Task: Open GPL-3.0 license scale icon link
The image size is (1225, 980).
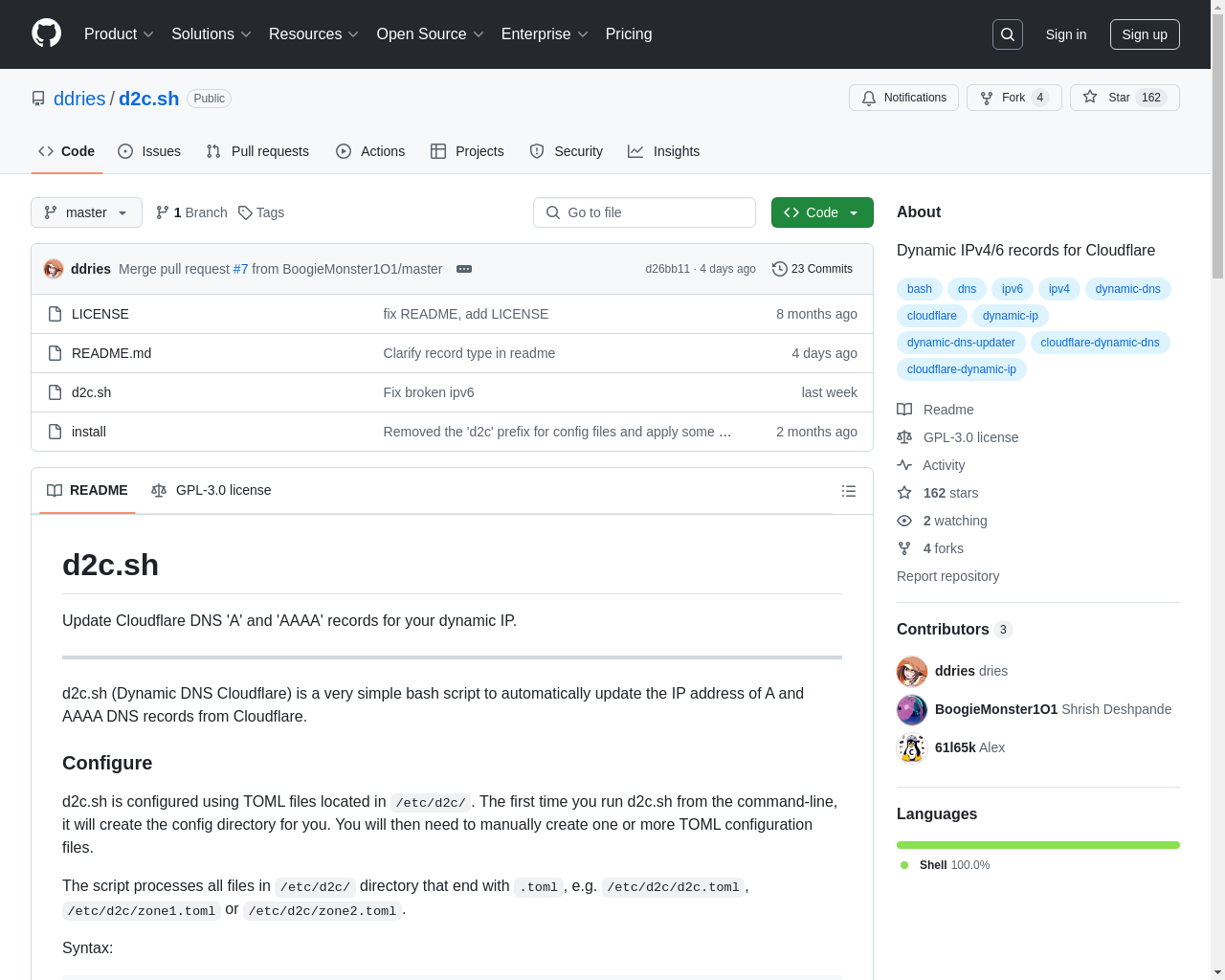Action: (957, 437)
